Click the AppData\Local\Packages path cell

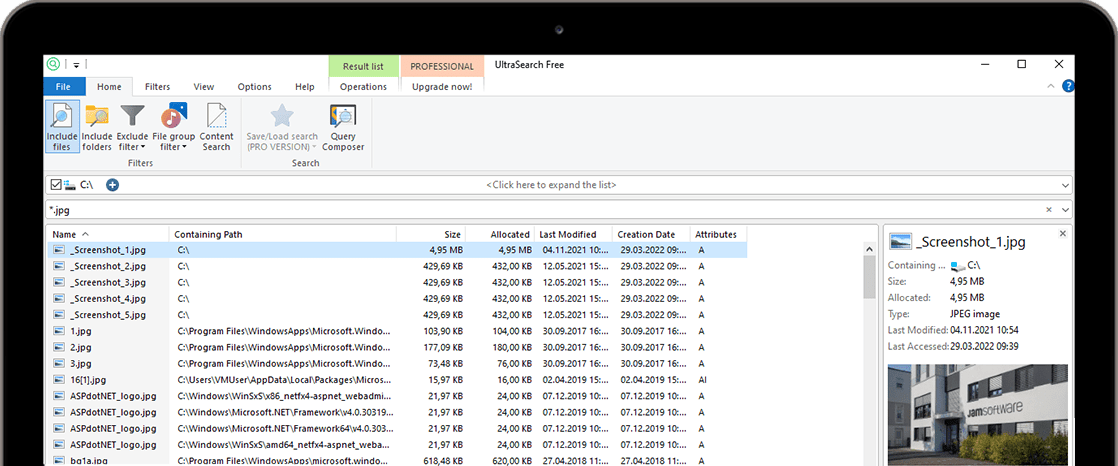coord(284,380)
